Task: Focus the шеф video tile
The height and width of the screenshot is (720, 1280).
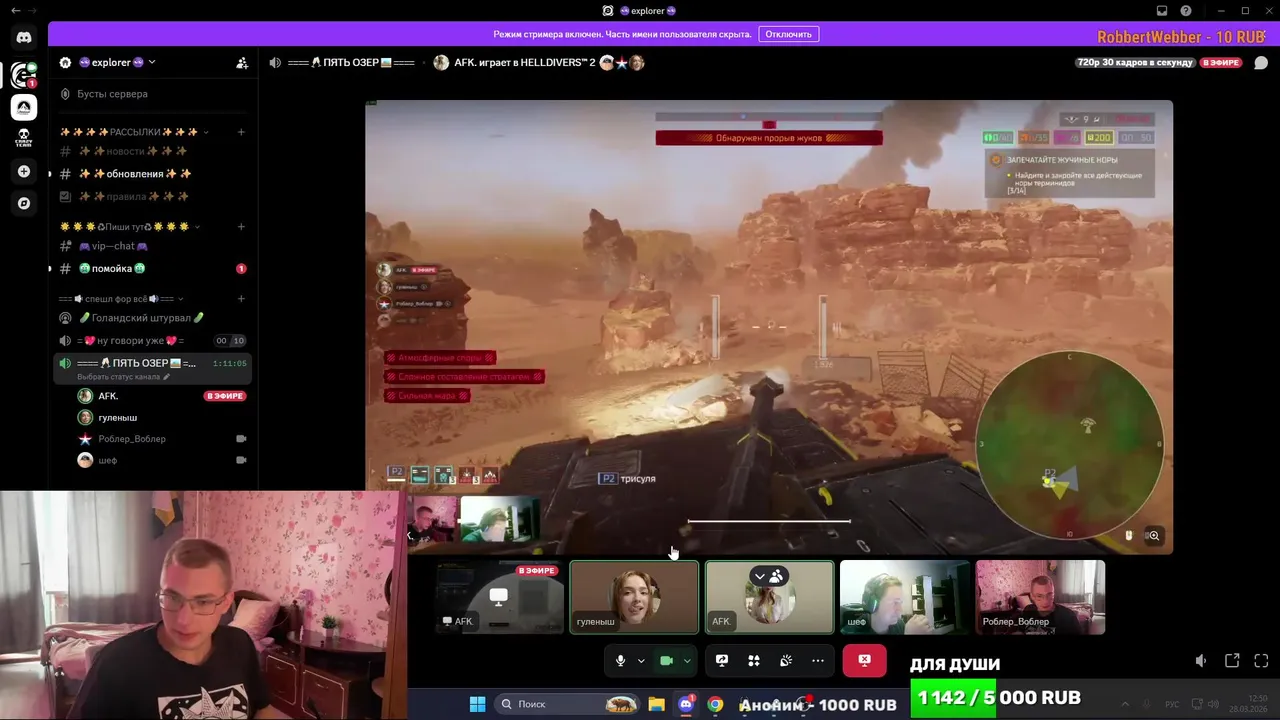Action: [x=905, y=597]
